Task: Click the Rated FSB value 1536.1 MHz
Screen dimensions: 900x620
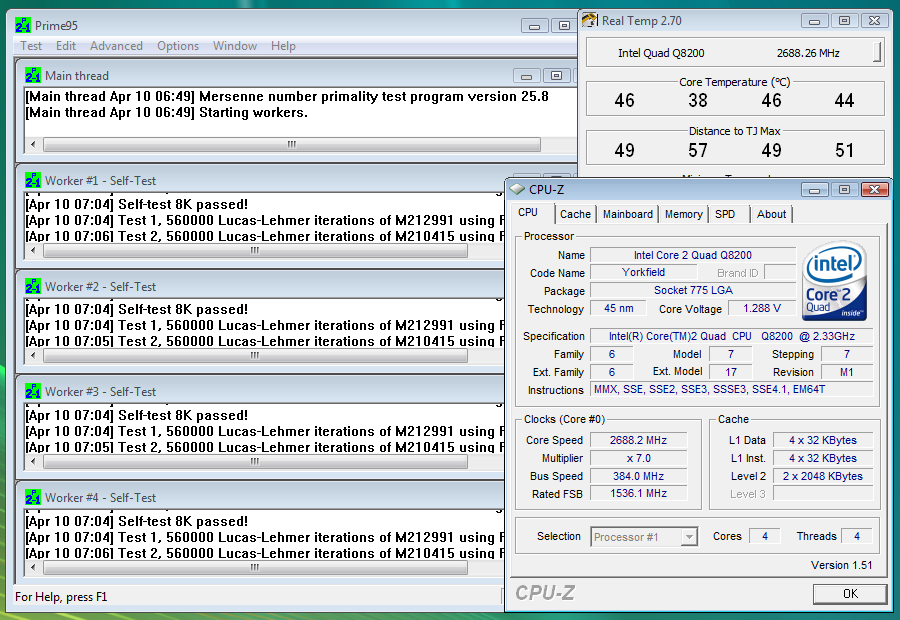Action: pos(638,494)
